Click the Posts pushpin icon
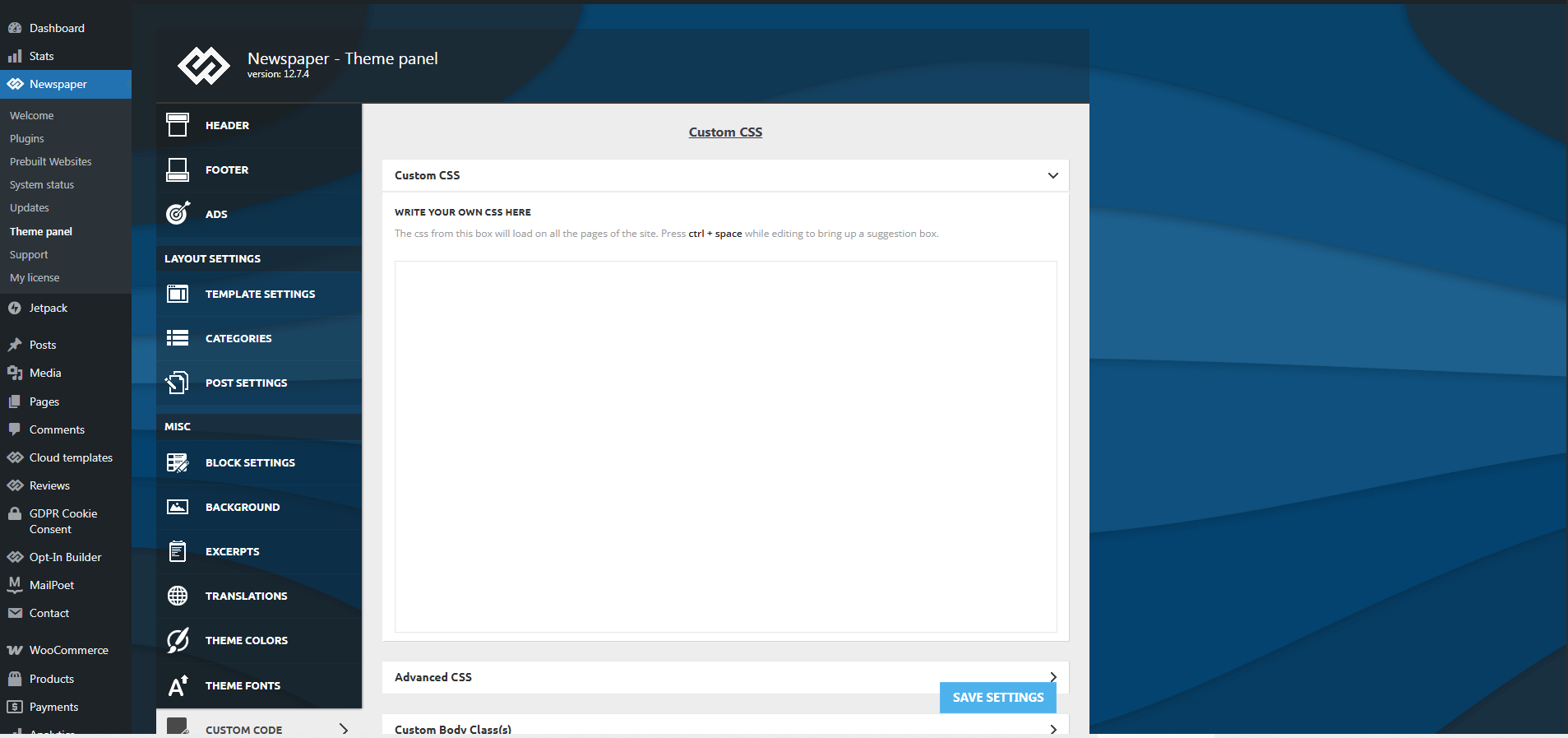1568x738 pixels. (x=15, y=345)
